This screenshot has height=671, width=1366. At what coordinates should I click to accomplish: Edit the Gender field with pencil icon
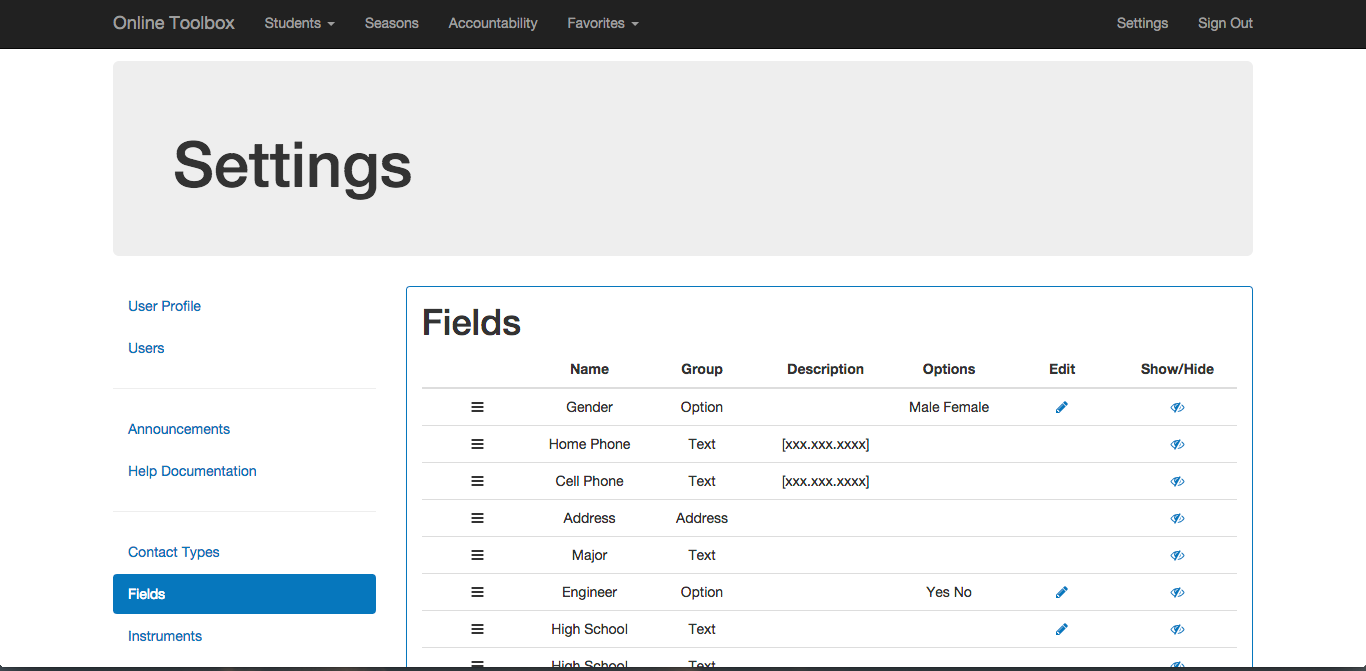(x=1062, y=407)
